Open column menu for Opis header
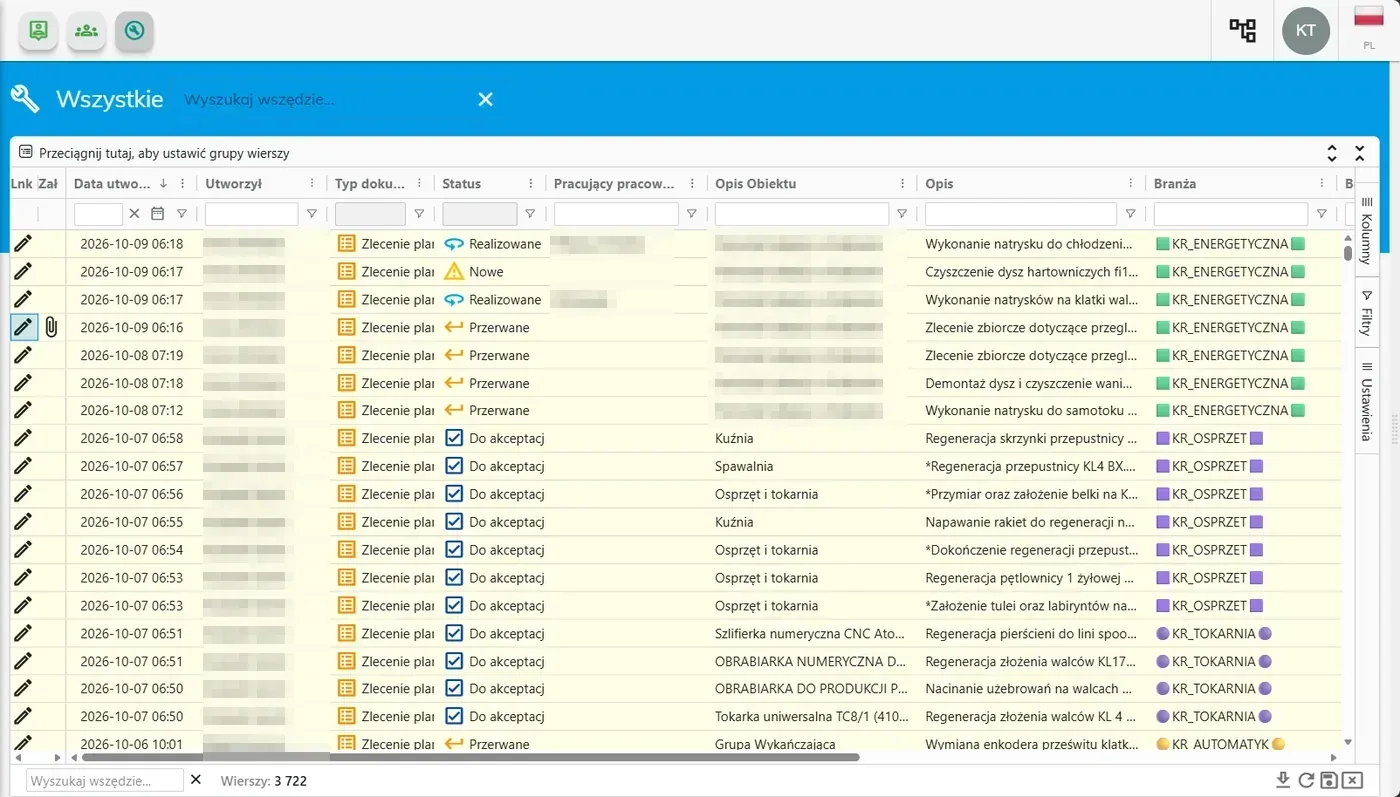The height and width of the screenshot is (797, 1400). point(1131,184)
